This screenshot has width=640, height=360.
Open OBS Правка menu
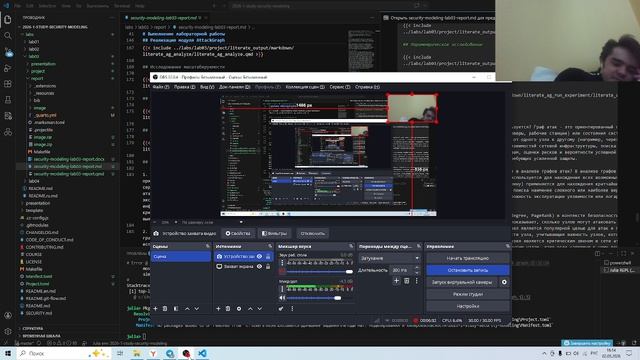pyautogui.click(x=184, y=87)
